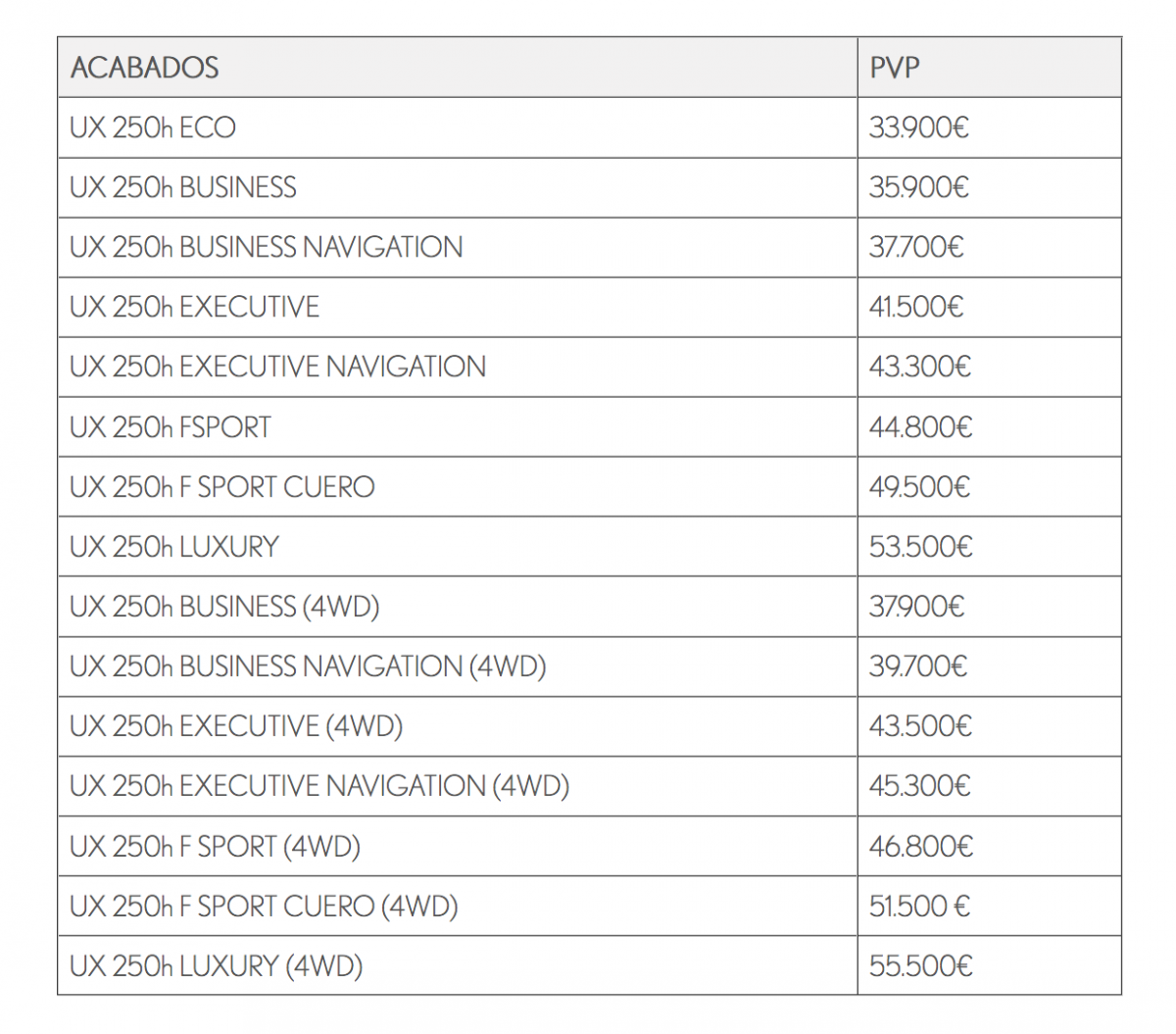1176x1034 pixels.
Task: Click the 43.500€ price cell
Action: click(920, 726)
